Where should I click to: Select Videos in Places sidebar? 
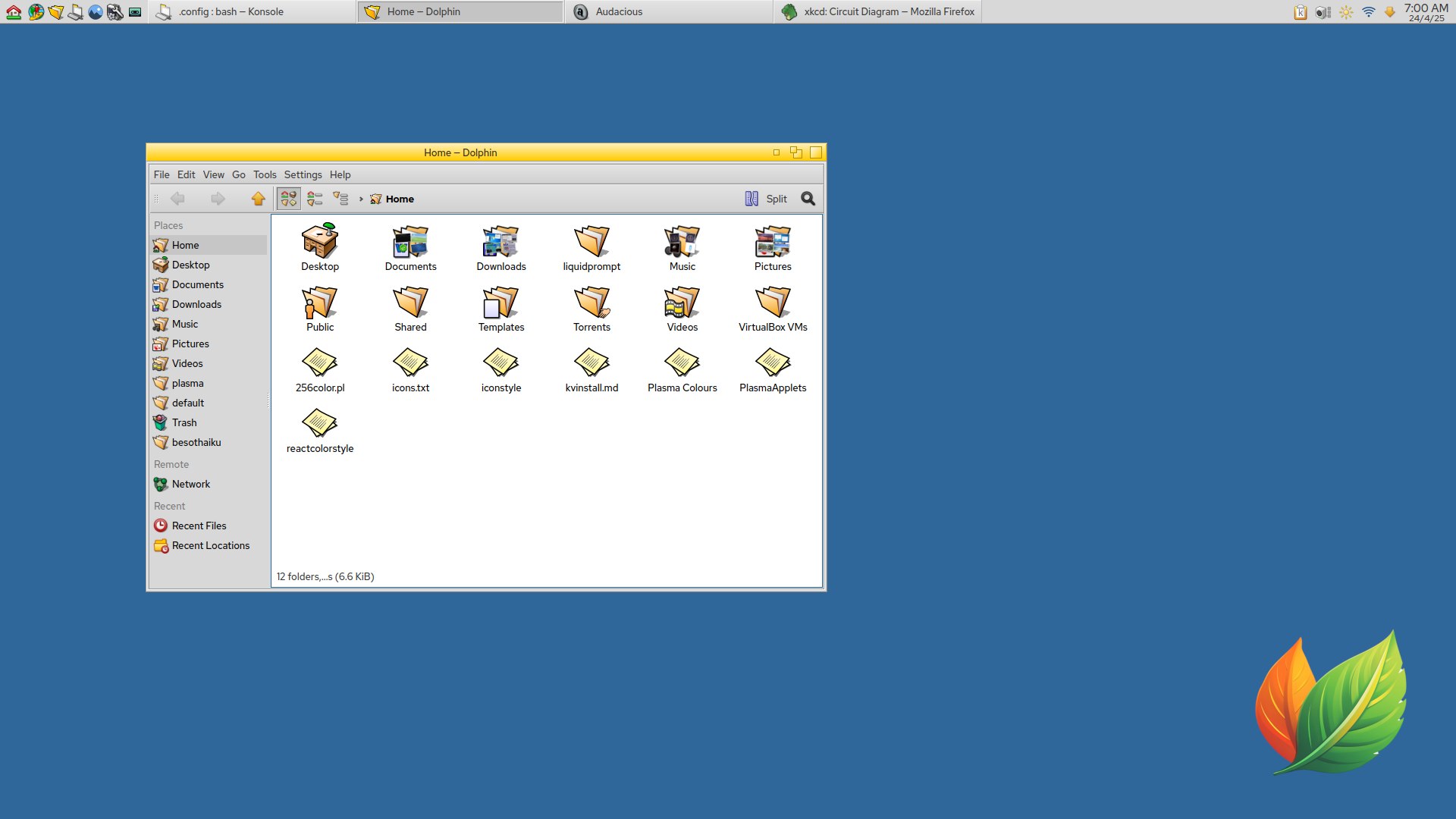[x=209, y=363]
